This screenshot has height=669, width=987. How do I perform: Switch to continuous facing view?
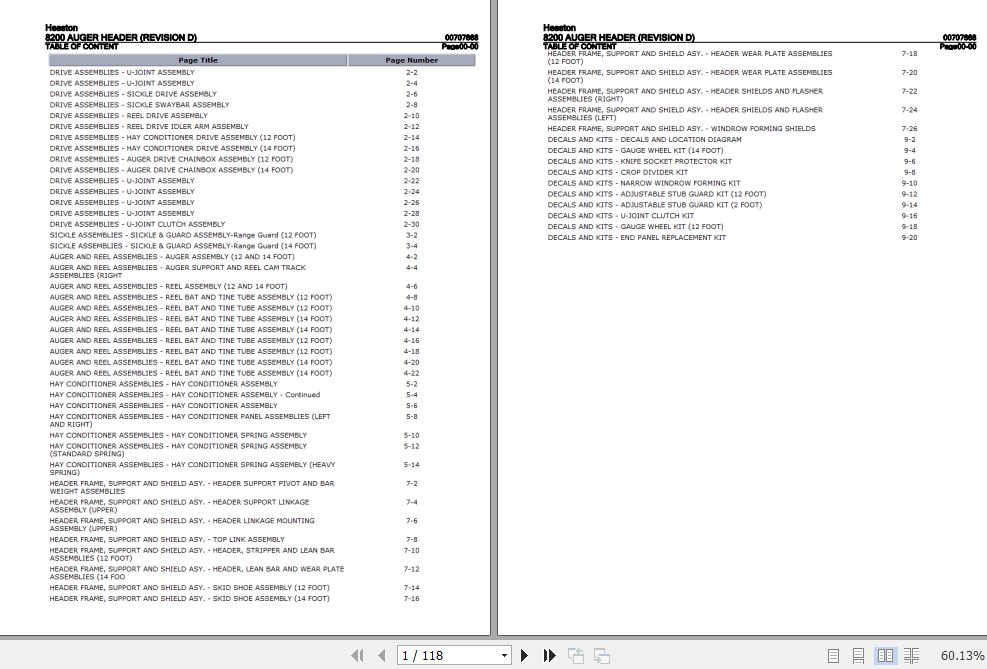click(x=911, y=655)
